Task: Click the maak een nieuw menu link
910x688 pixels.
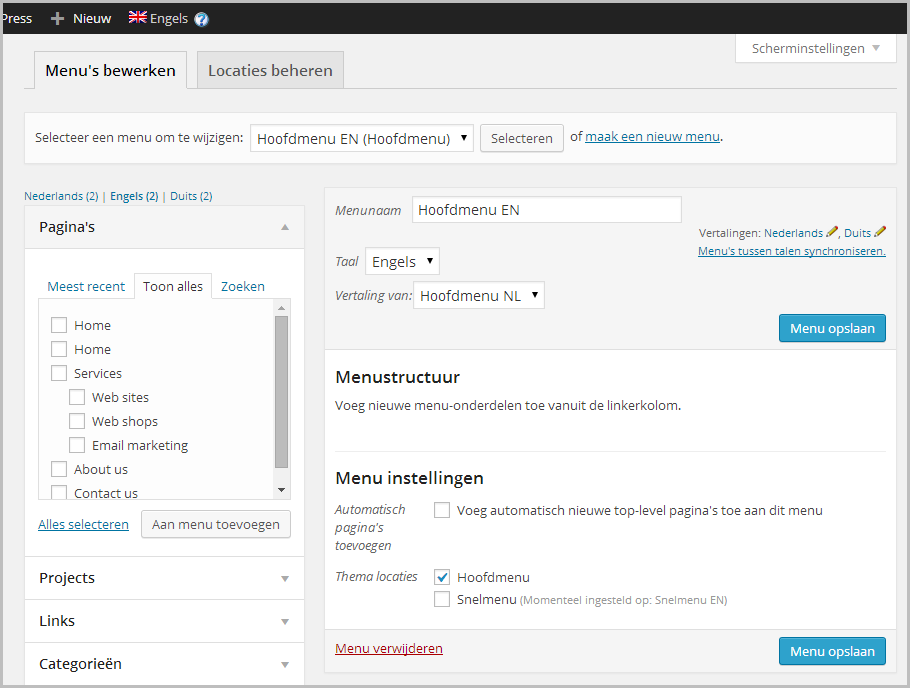Action: coord(652,135)
